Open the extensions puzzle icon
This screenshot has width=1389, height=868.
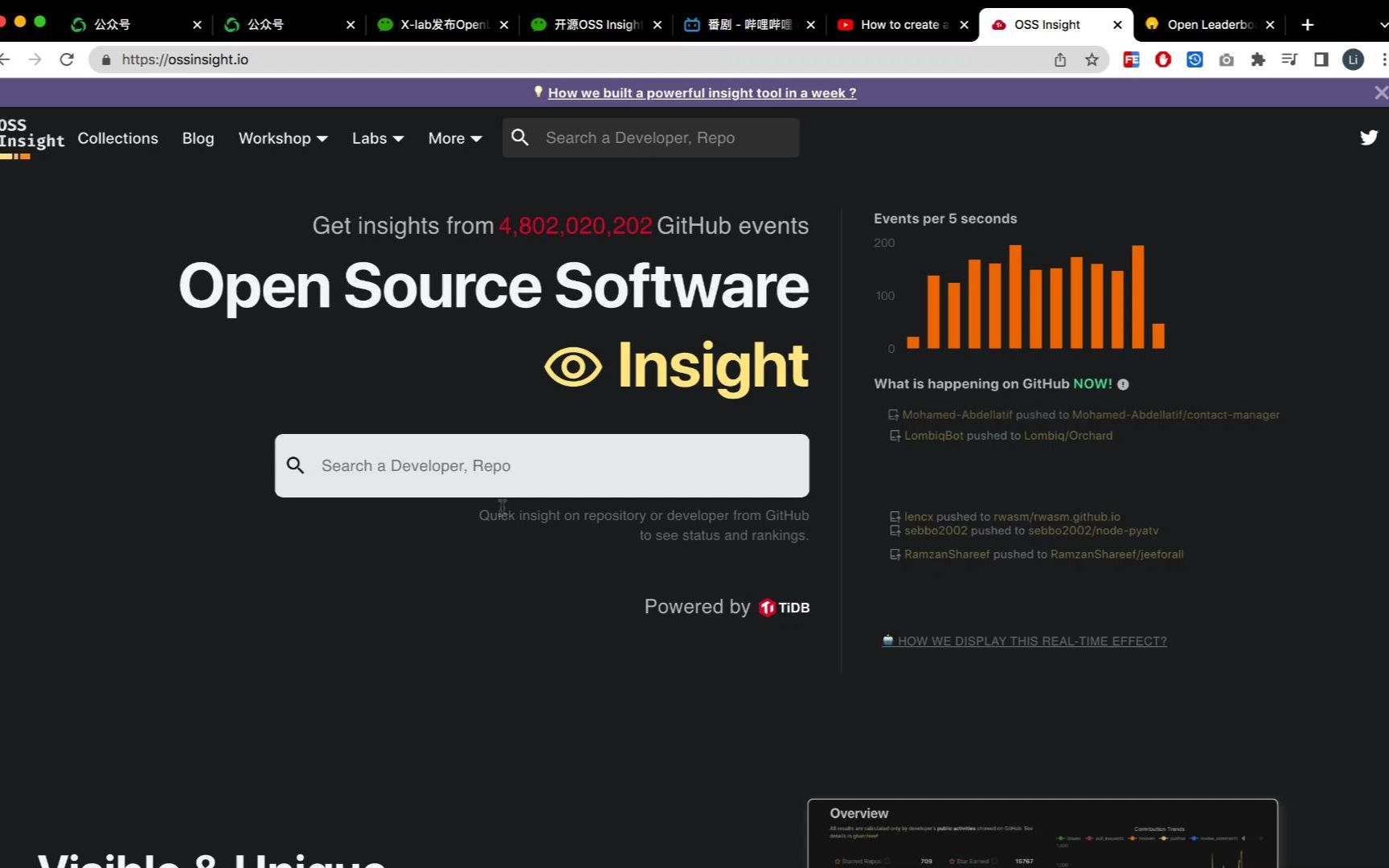pos(1258,59)
